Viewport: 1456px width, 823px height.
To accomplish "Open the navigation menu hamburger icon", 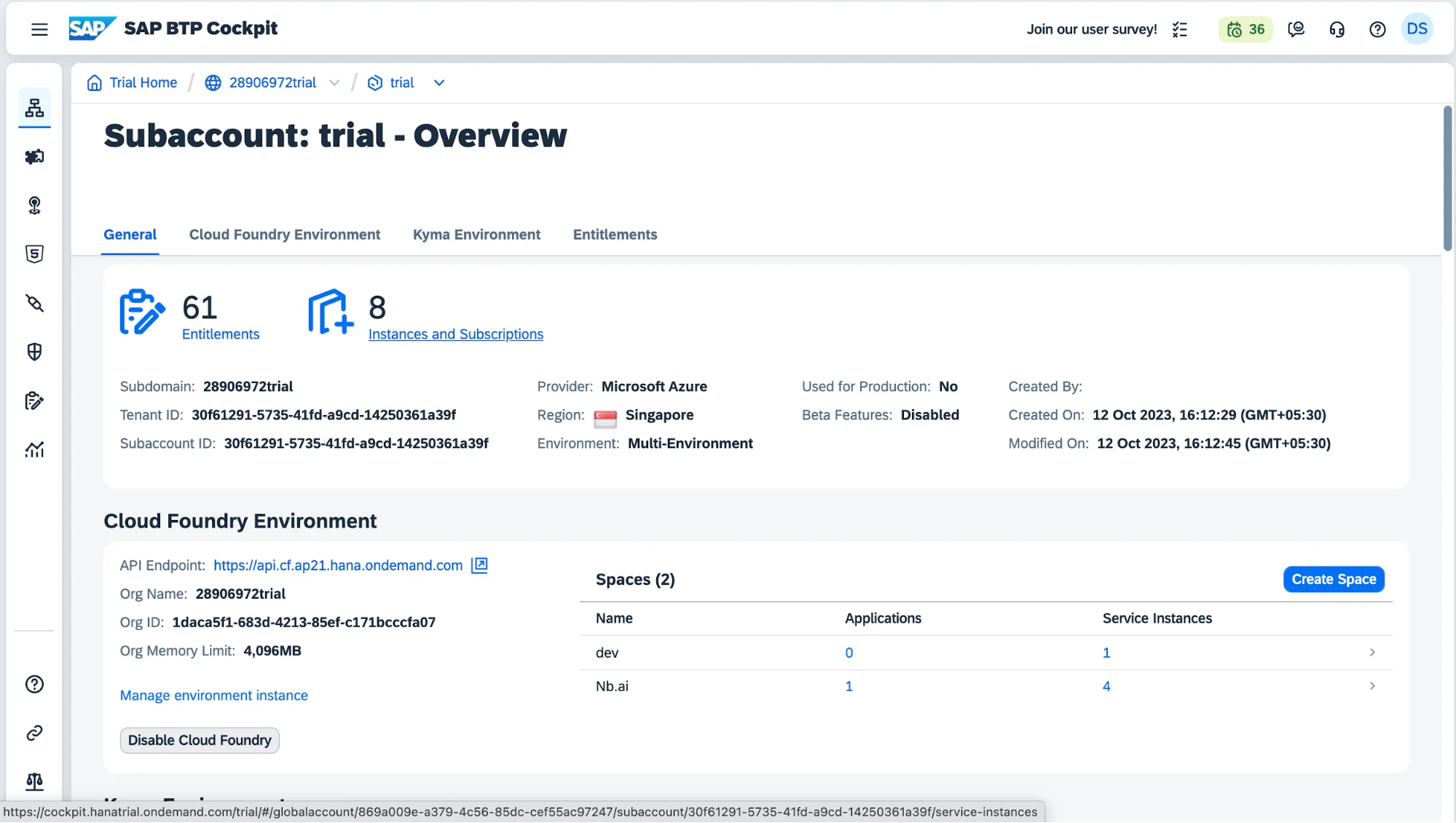I will 39,28.
